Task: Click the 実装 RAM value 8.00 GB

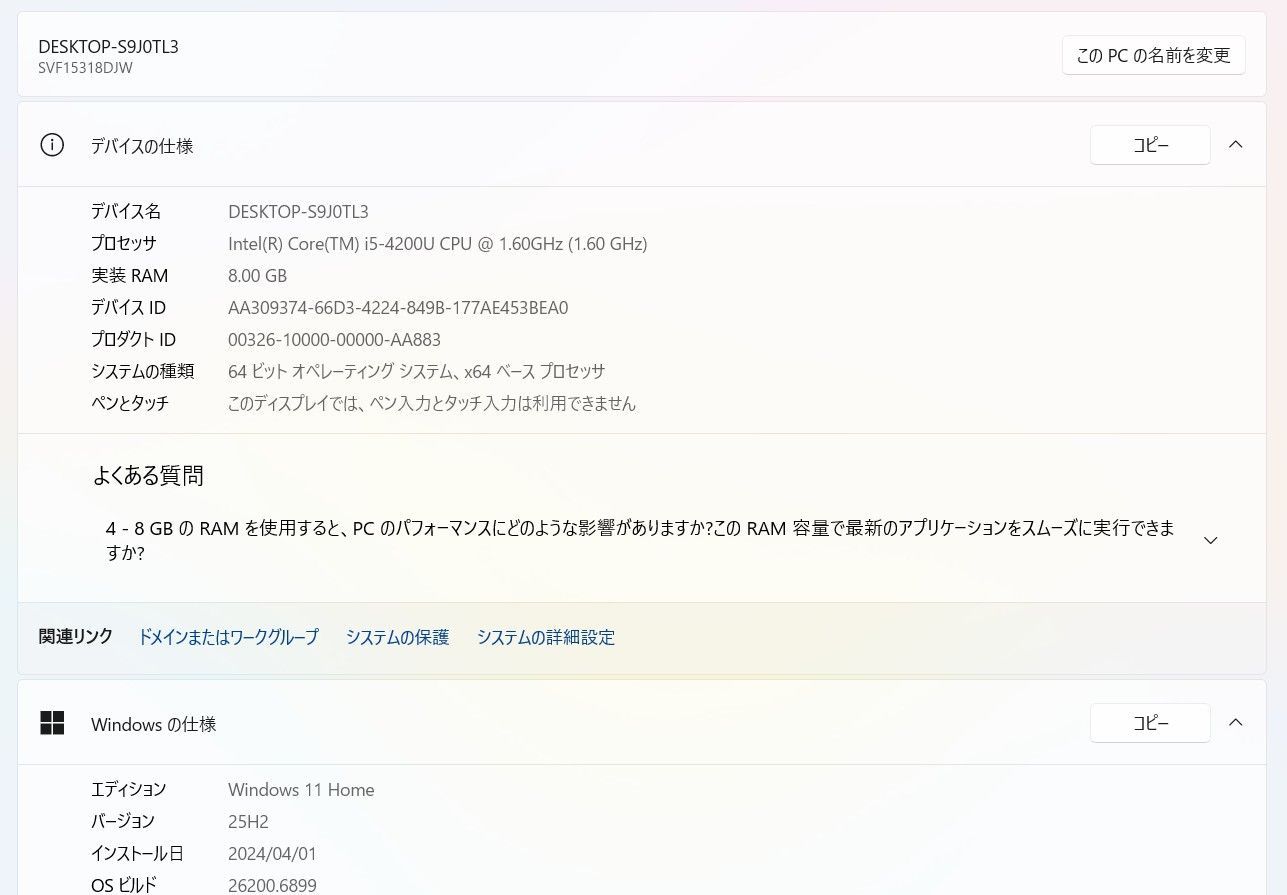Action: pos(257,275)
